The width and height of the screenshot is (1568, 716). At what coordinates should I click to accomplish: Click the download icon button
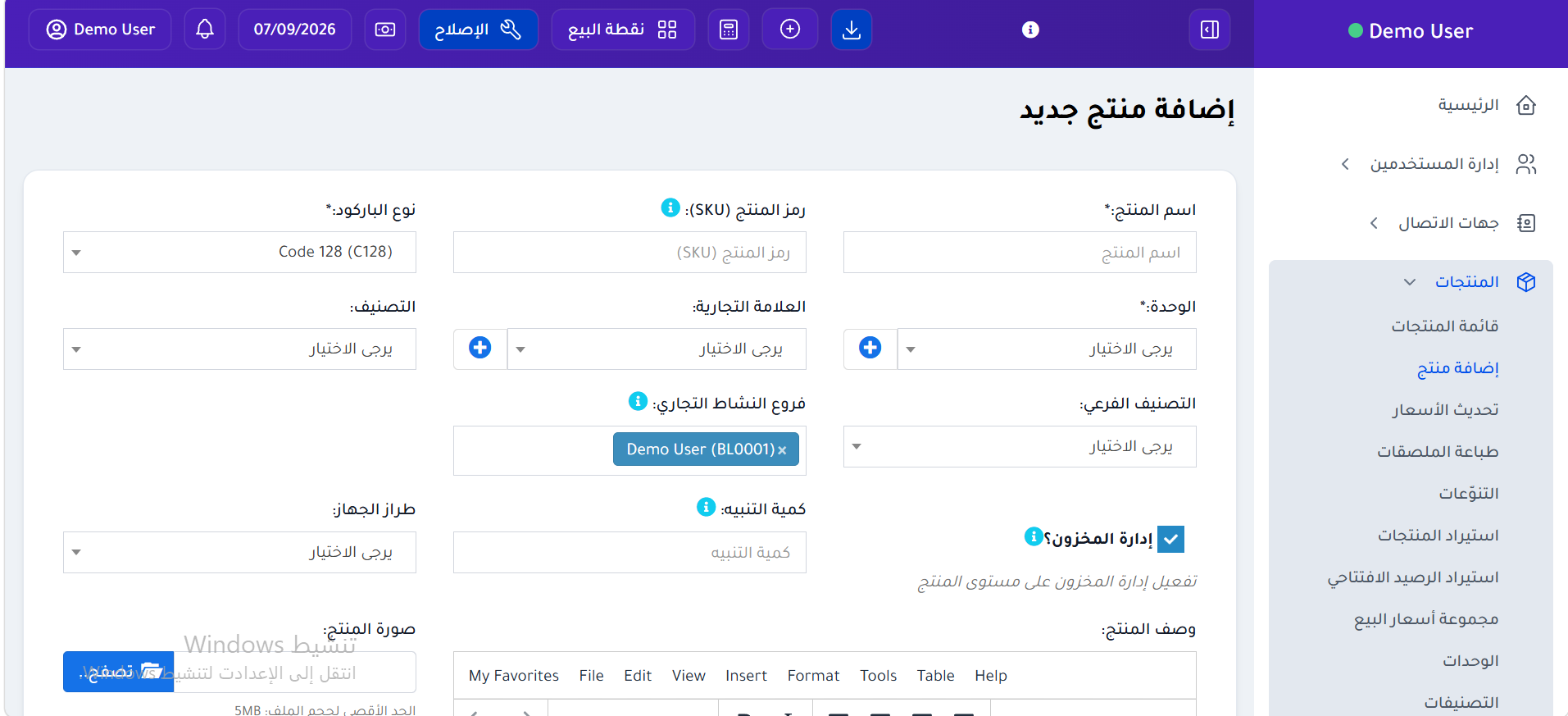pyautogui.click(x=852, y=30)
